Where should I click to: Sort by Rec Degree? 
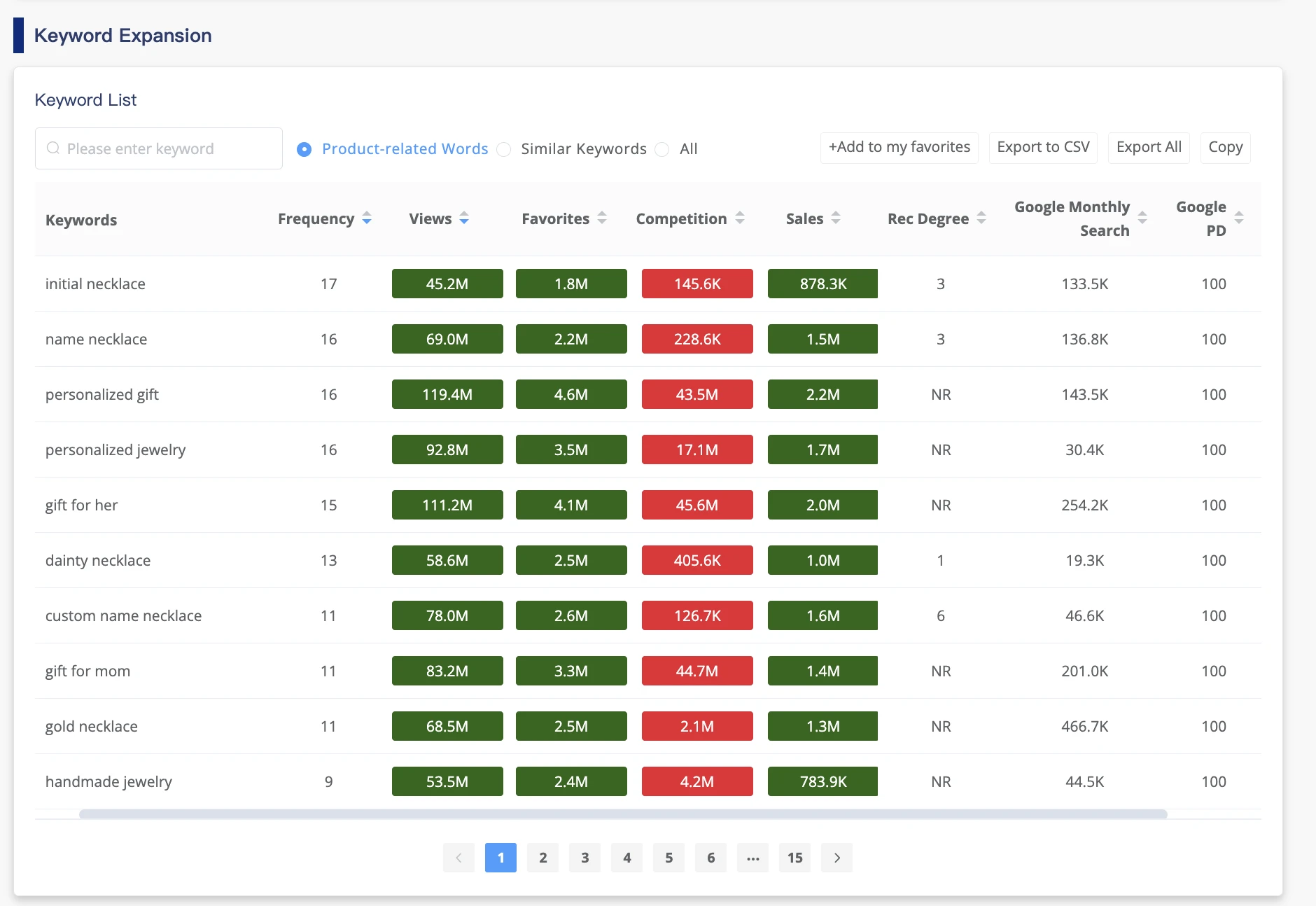pyautogui.click(x=982, y=218)
